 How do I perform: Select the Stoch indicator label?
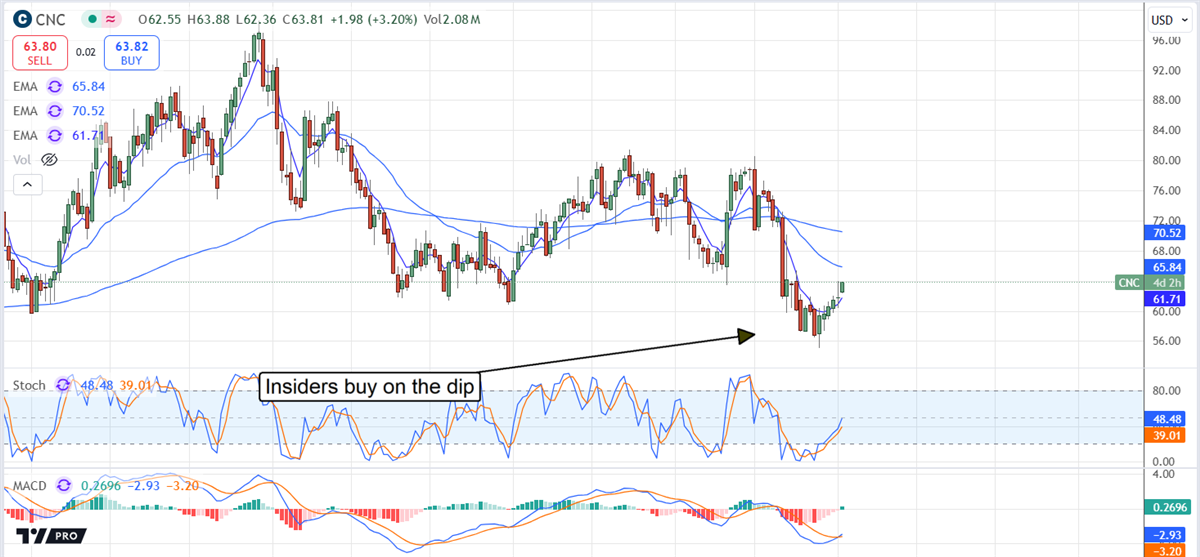click(29, 385)
